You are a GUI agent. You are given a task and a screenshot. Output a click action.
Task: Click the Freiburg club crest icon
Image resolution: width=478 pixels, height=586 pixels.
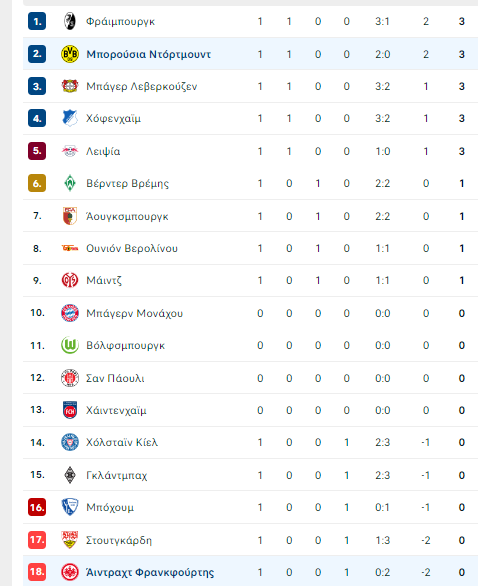point(70,21)
